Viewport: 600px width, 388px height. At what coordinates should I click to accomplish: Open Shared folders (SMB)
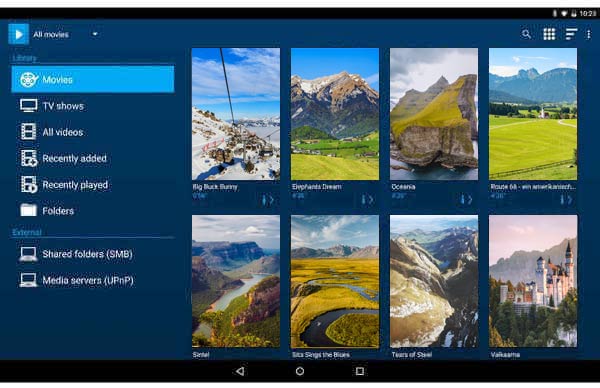point(93,254)
